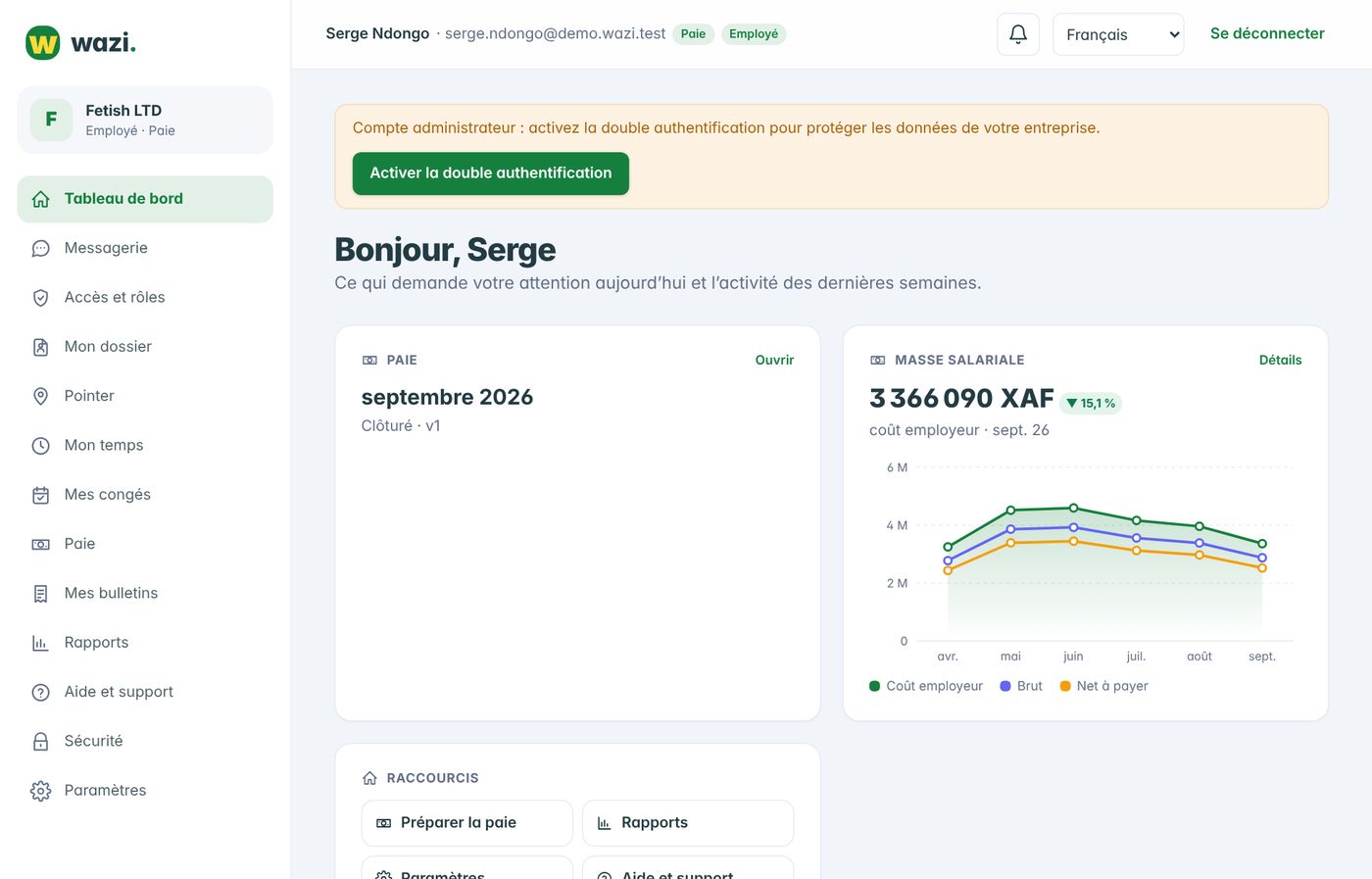Open the Fetish LTD company switcher

[x=145, y=120]
